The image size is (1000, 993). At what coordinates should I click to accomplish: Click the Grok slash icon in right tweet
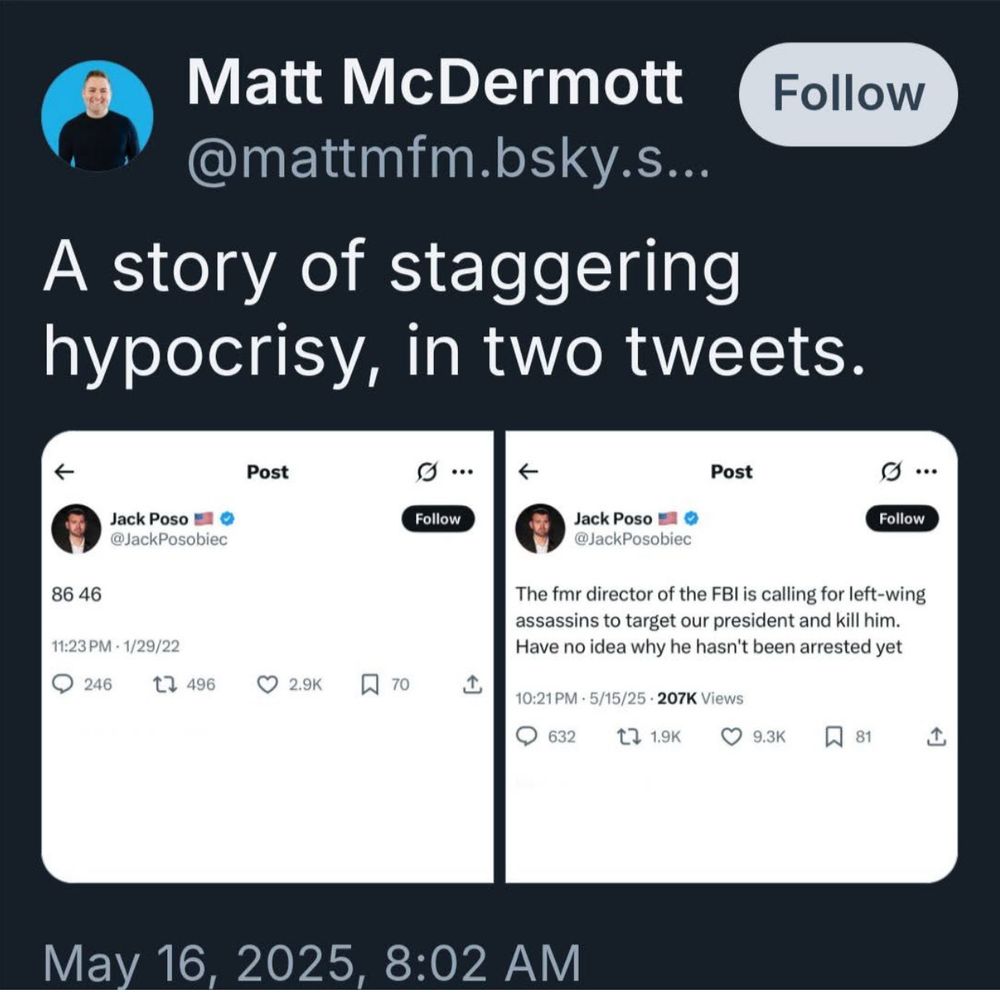coord(887,471)
